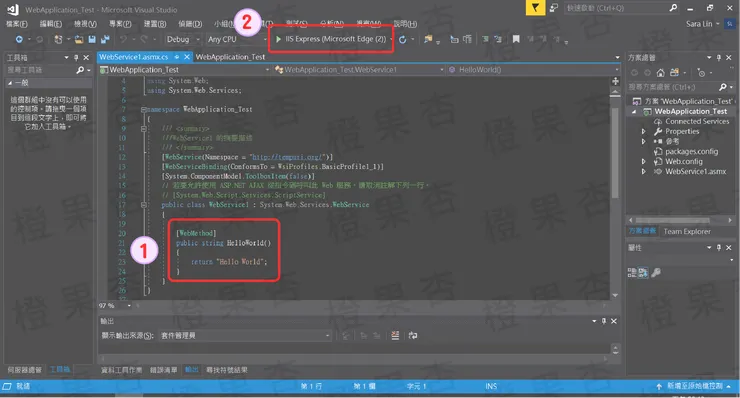740x398 pixels.
Task: Select the WebService1.asmx file
Action: point(690,171)
